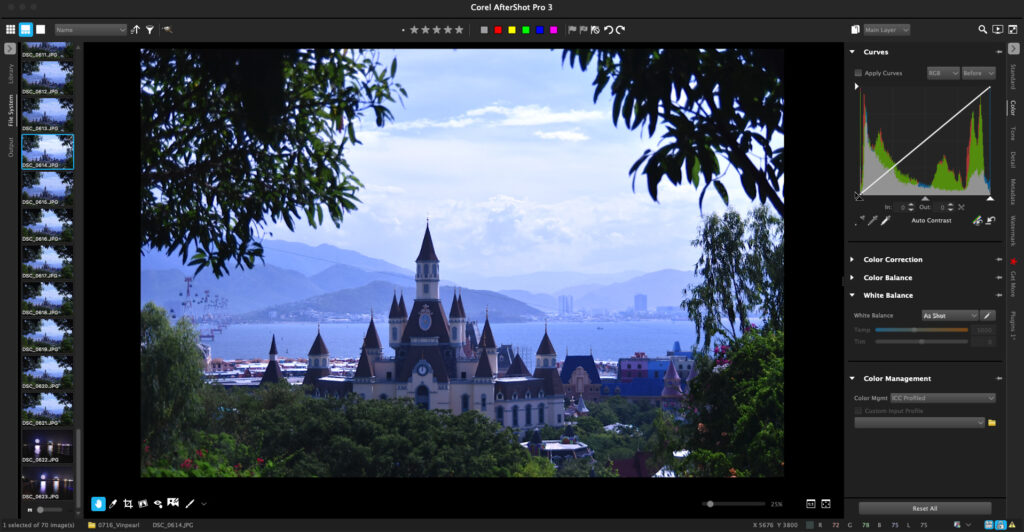Apply the blue color label

539,30
